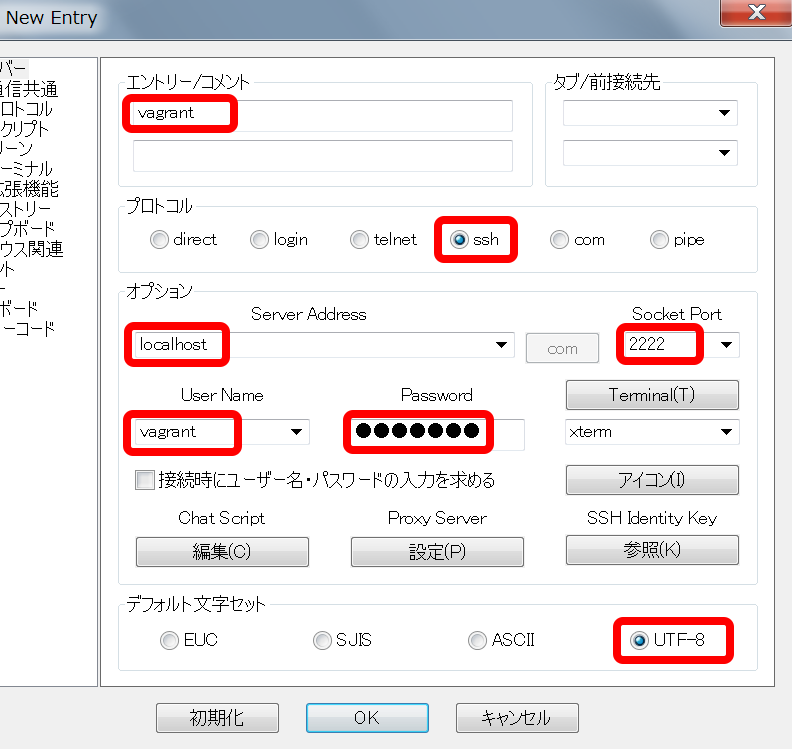Click the Proxy Server 設定(P) button
This screenshot has height=749, width=792.
(437, 552)
